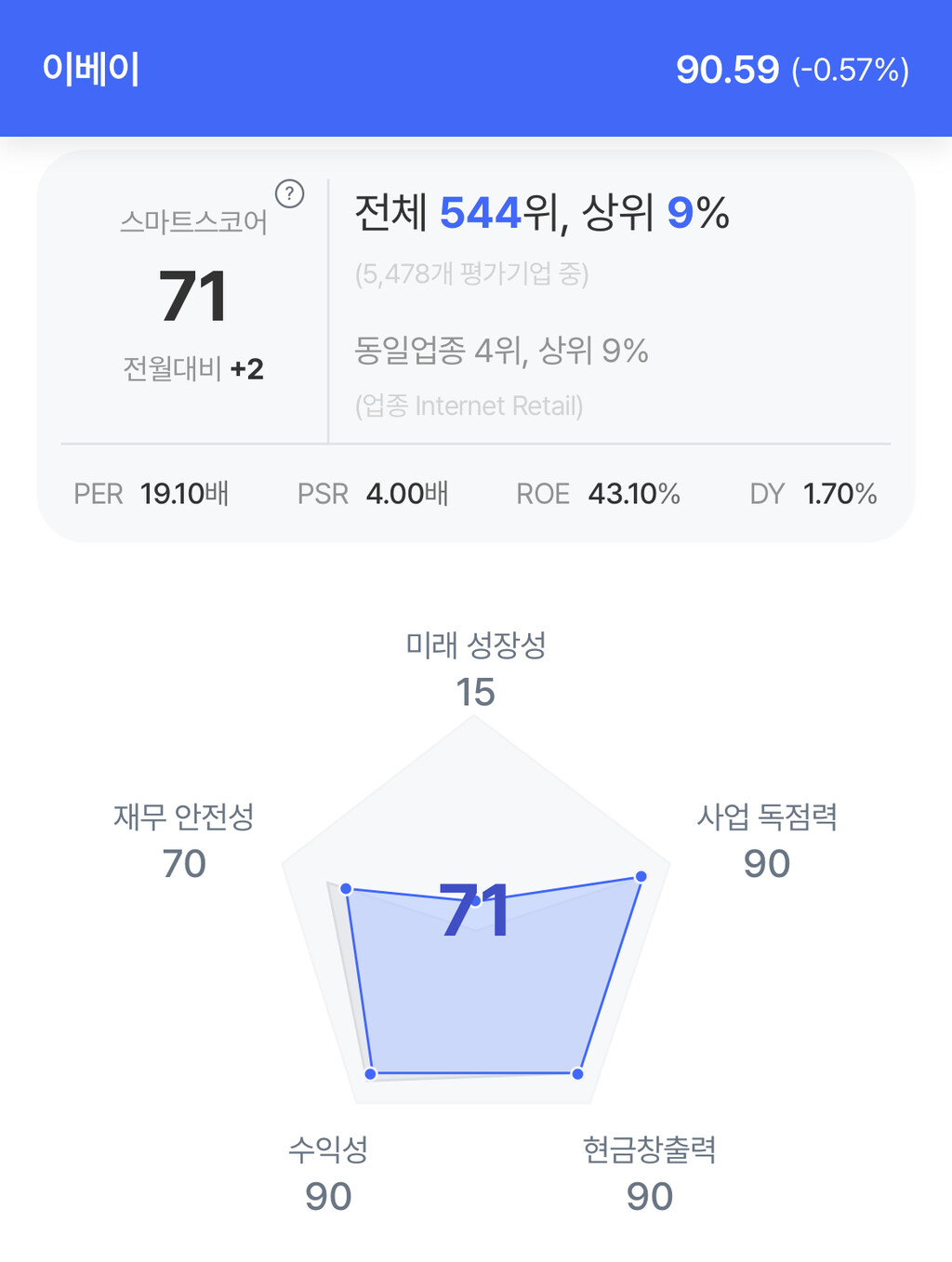Tap the 미래 성장성 score label

(475, 645)
